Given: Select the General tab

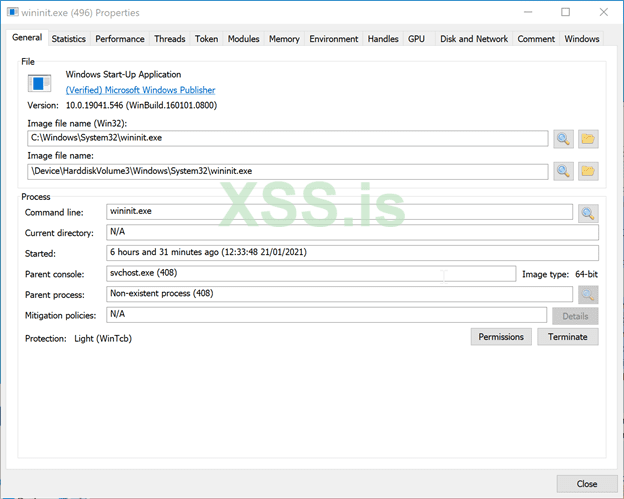Looking at the screenshot, I should click(27, 37).
